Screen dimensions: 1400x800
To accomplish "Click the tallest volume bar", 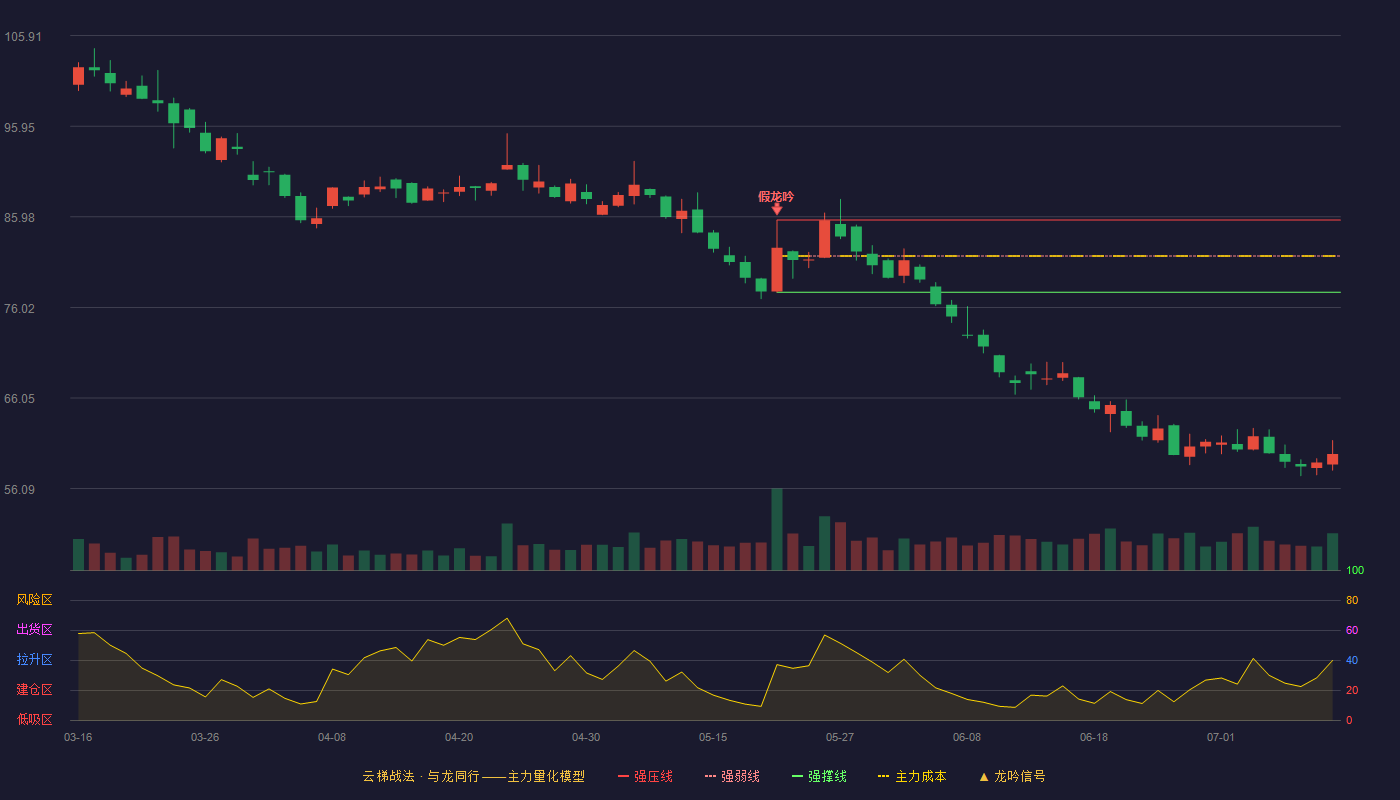I will 777,529.
